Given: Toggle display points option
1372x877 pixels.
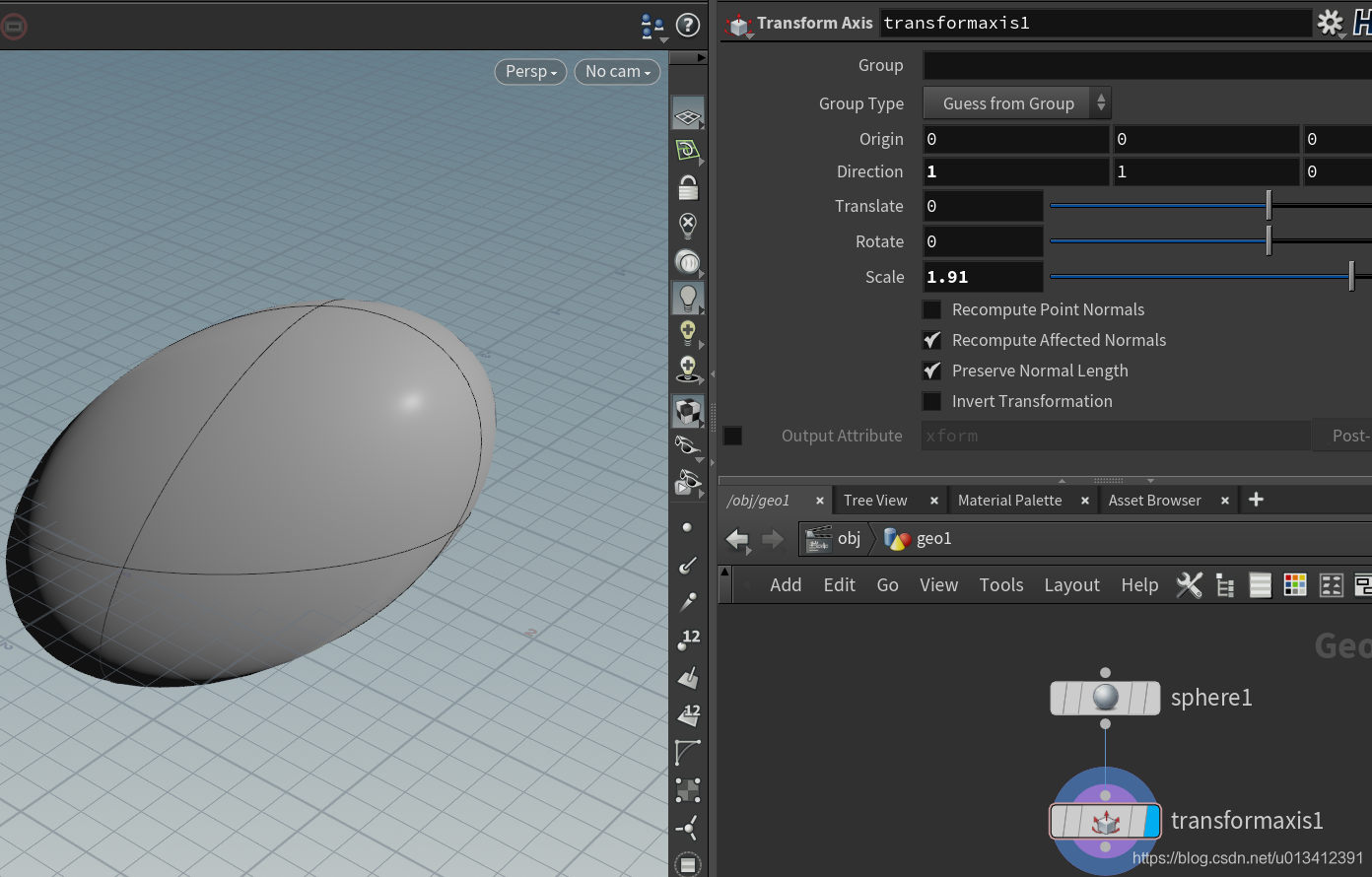Looking at the screenshot, I should [687, 527].
